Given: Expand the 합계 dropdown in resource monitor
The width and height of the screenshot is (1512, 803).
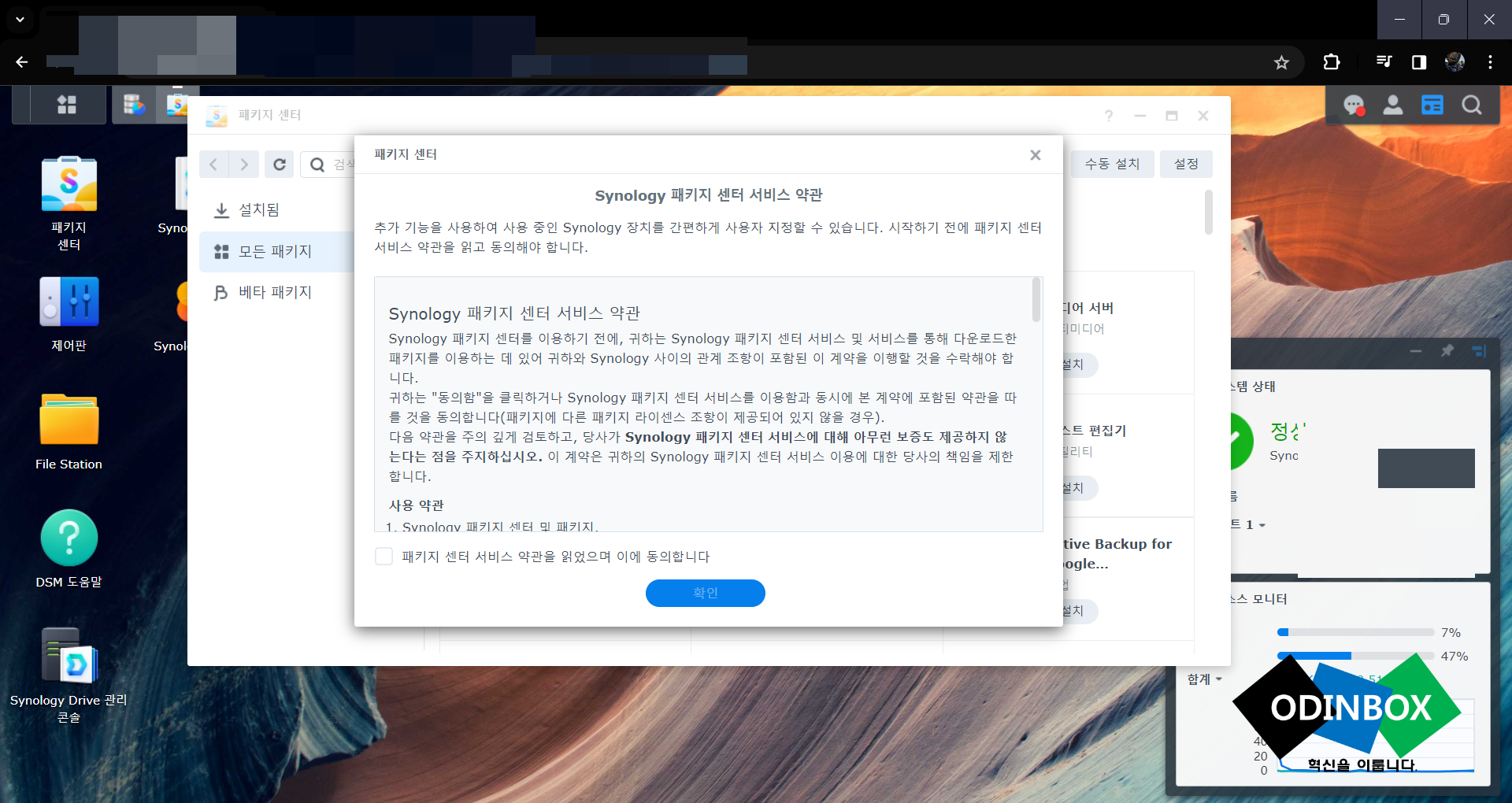Looking at the screenshot, I should pos(1204,679).
